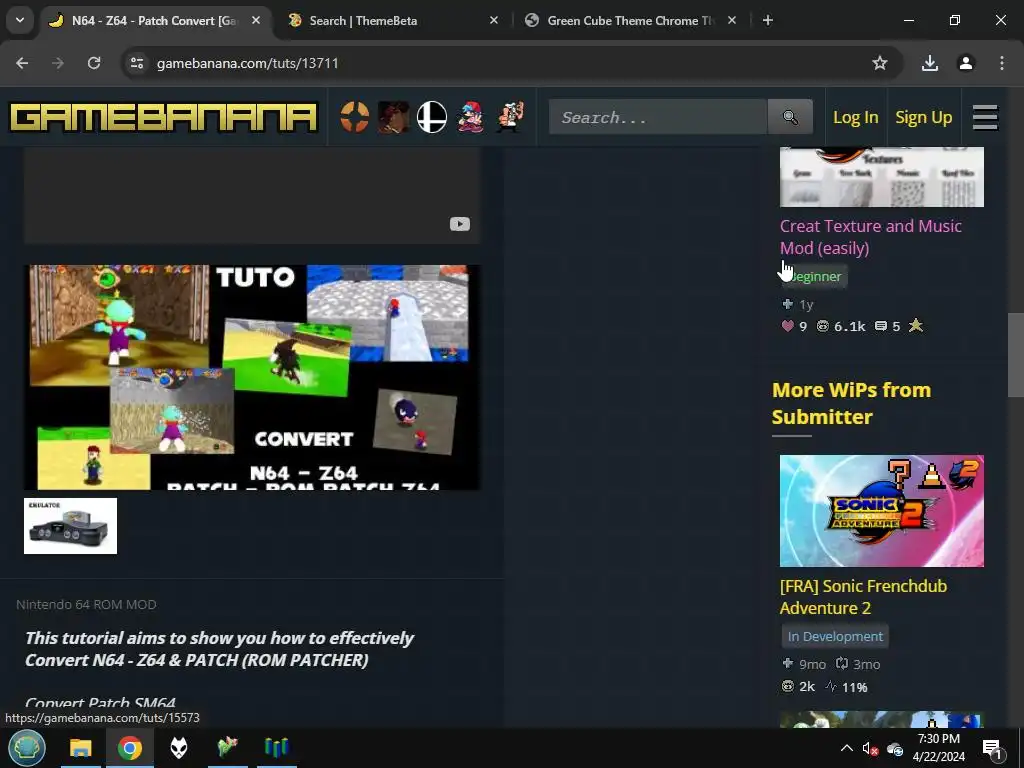Click the In Development status tag
The image size is (1024, 768).
pos(835,636)
